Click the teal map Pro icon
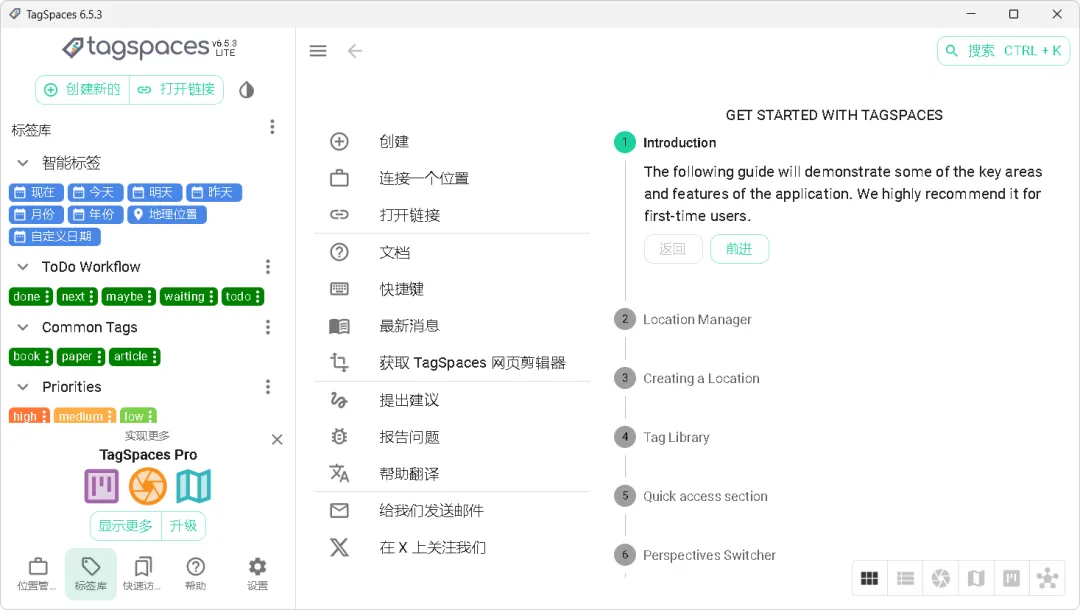Viewport: 1080px width, 610px height. [x=194, y=486]
